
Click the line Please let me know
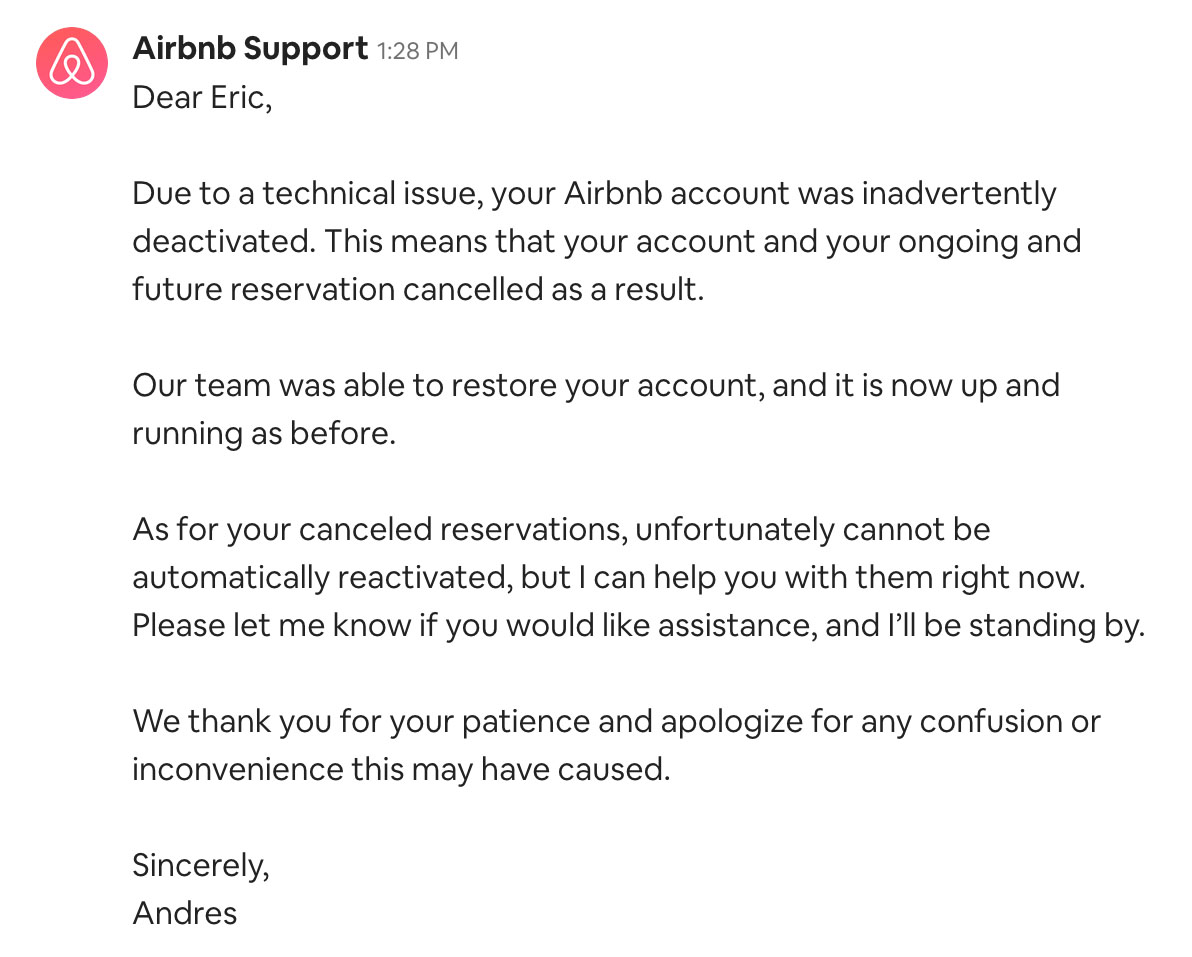point(639,626)
